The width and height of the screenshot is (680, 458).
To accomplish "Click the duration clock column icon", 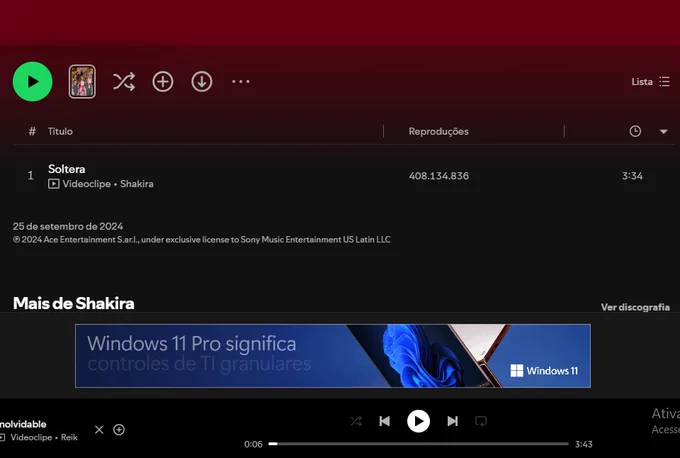I will (x=635, y=131).
